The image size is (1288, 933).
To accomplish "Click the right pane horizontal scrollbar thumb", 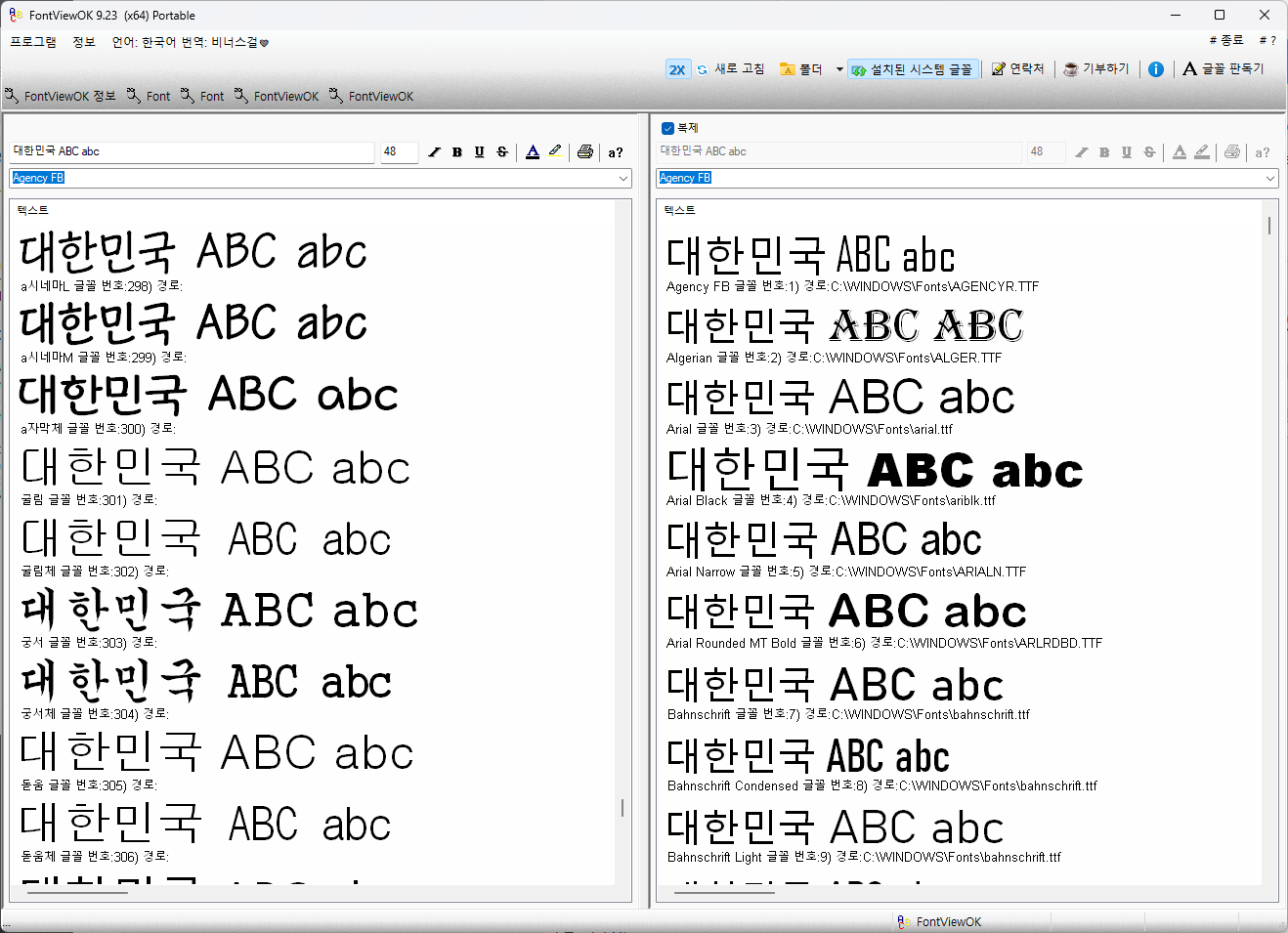I will pos(724,892).
